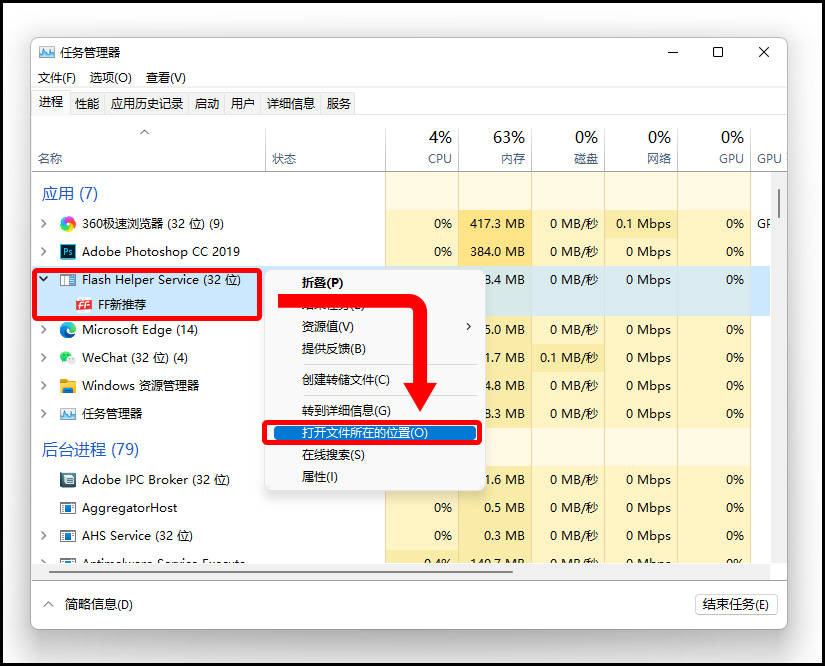
Task: Click the Microsoft Edge icon
Action: coord(68,330)
